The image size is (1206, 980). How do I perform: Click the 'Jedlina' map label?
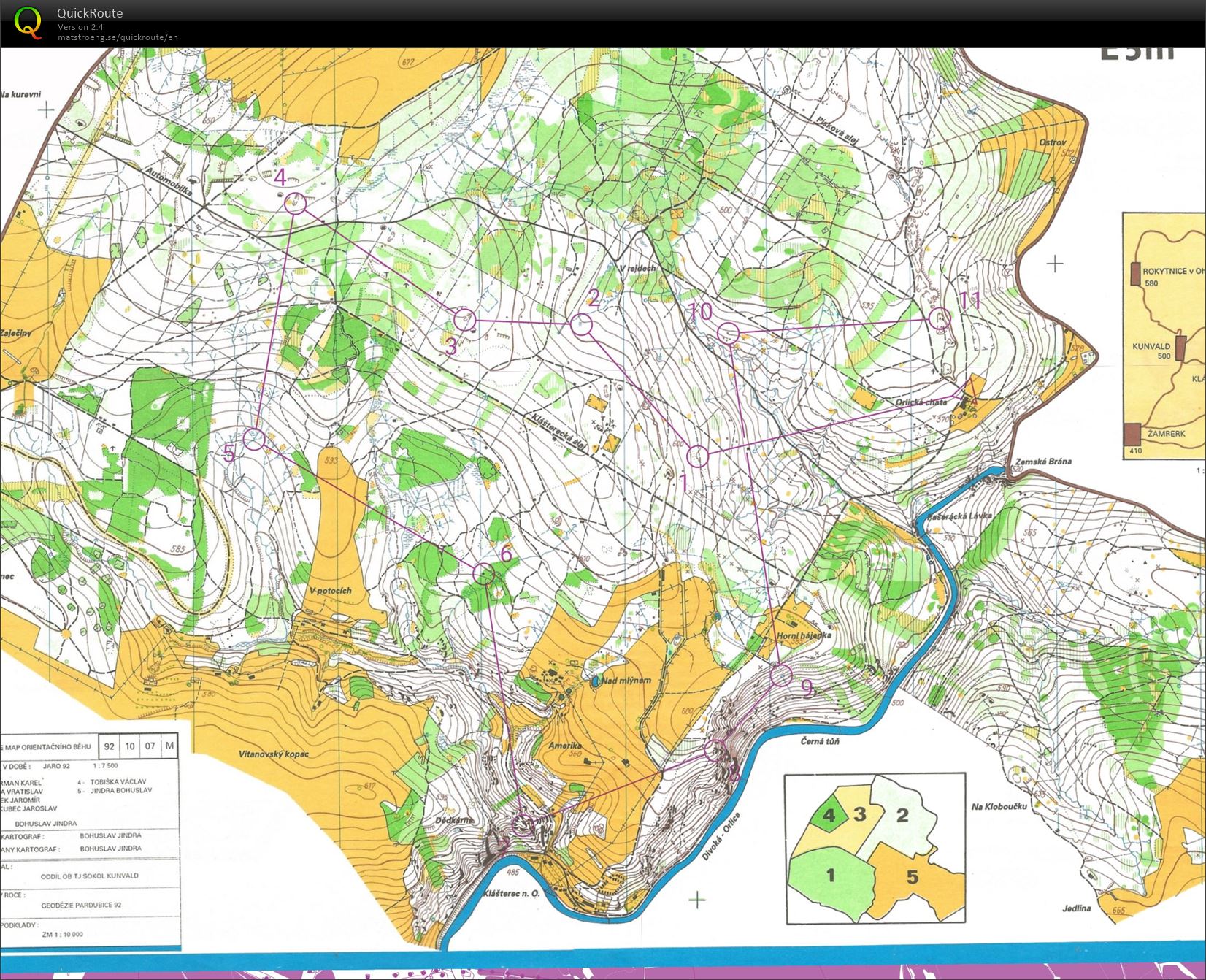1077,908
